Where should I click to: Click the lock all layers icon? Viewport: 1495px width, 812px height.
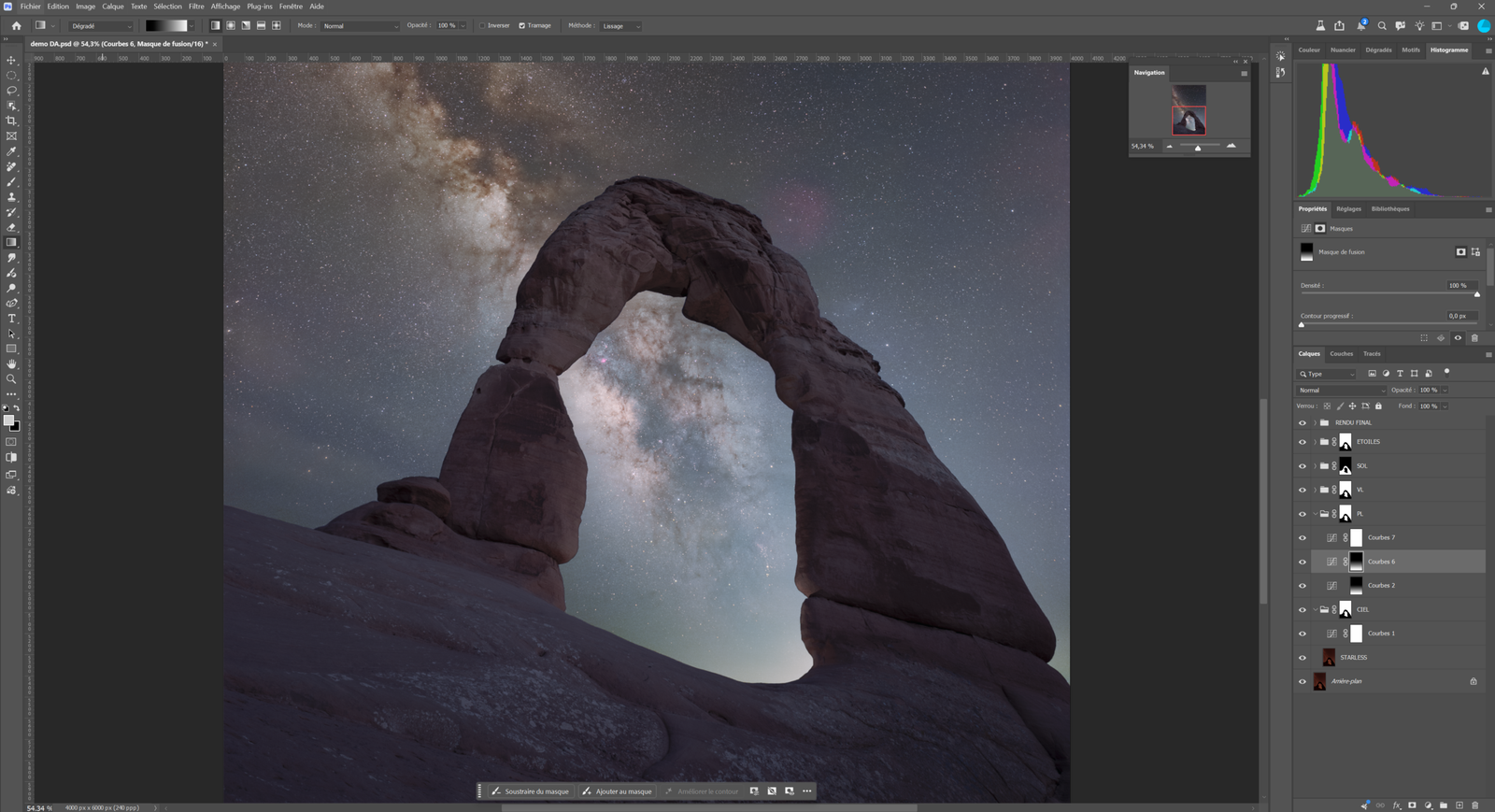pyautogui.click(x=1378, y=406)
